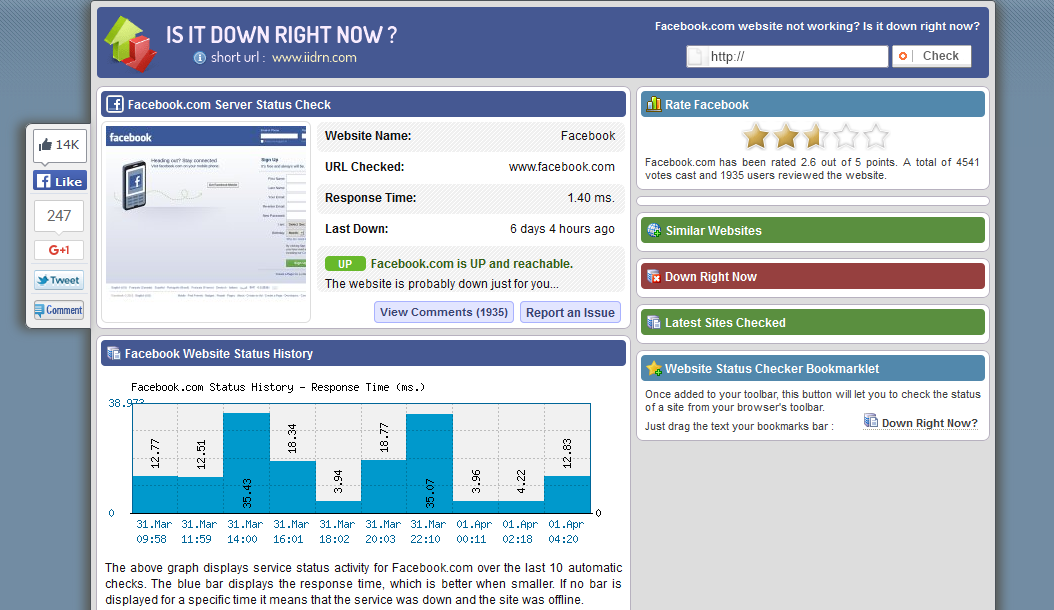The width and height of the screenshot is (1054, 610).
Task: Click the Comment button in the social sidebar
Action: [x=59, y=310]
